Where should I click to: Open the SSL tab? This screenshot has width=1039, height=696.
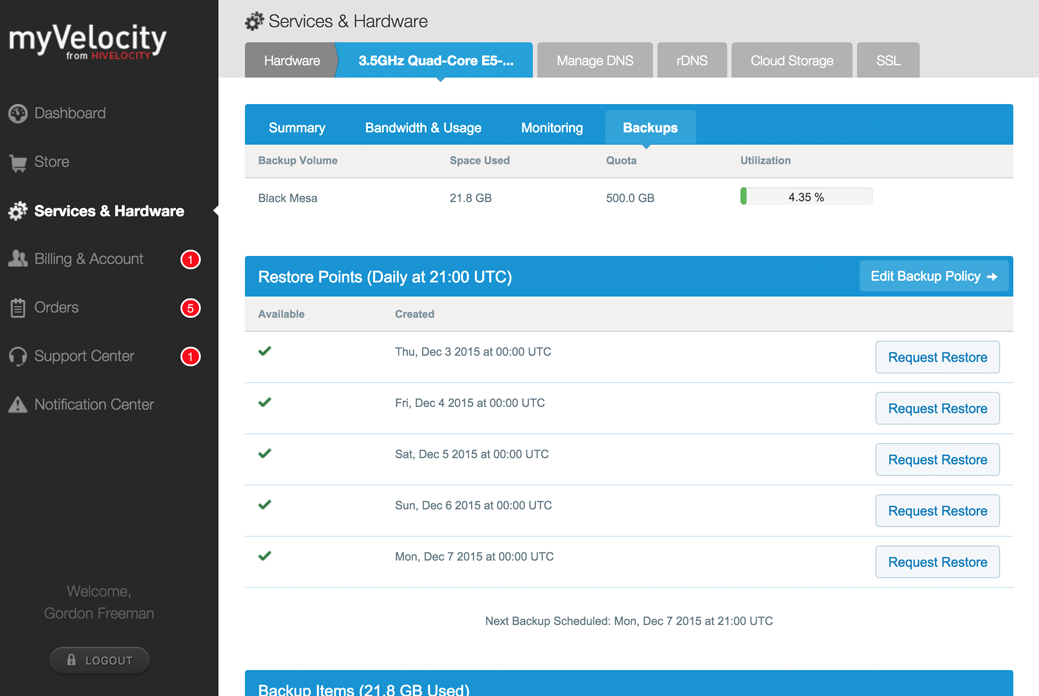coord(888,60)
